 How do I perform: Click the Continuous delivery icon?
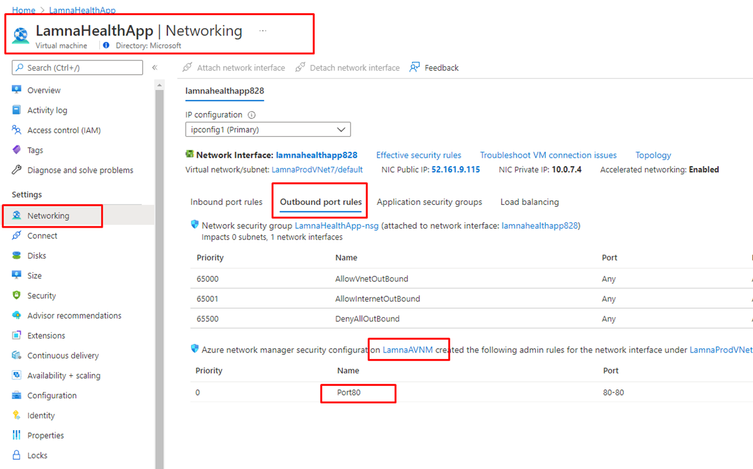pyautogui.click(x=16, y=355)
